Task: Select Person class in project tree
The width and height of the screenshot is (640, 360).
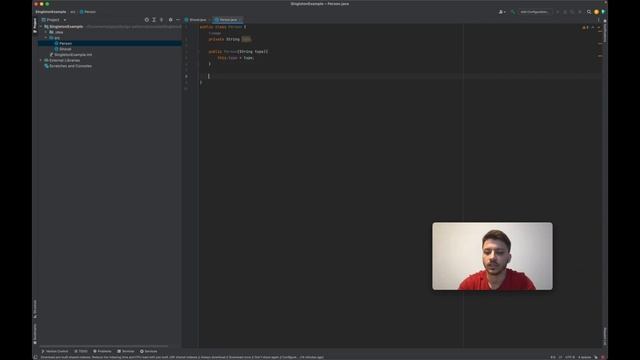Action: (65, 43)
